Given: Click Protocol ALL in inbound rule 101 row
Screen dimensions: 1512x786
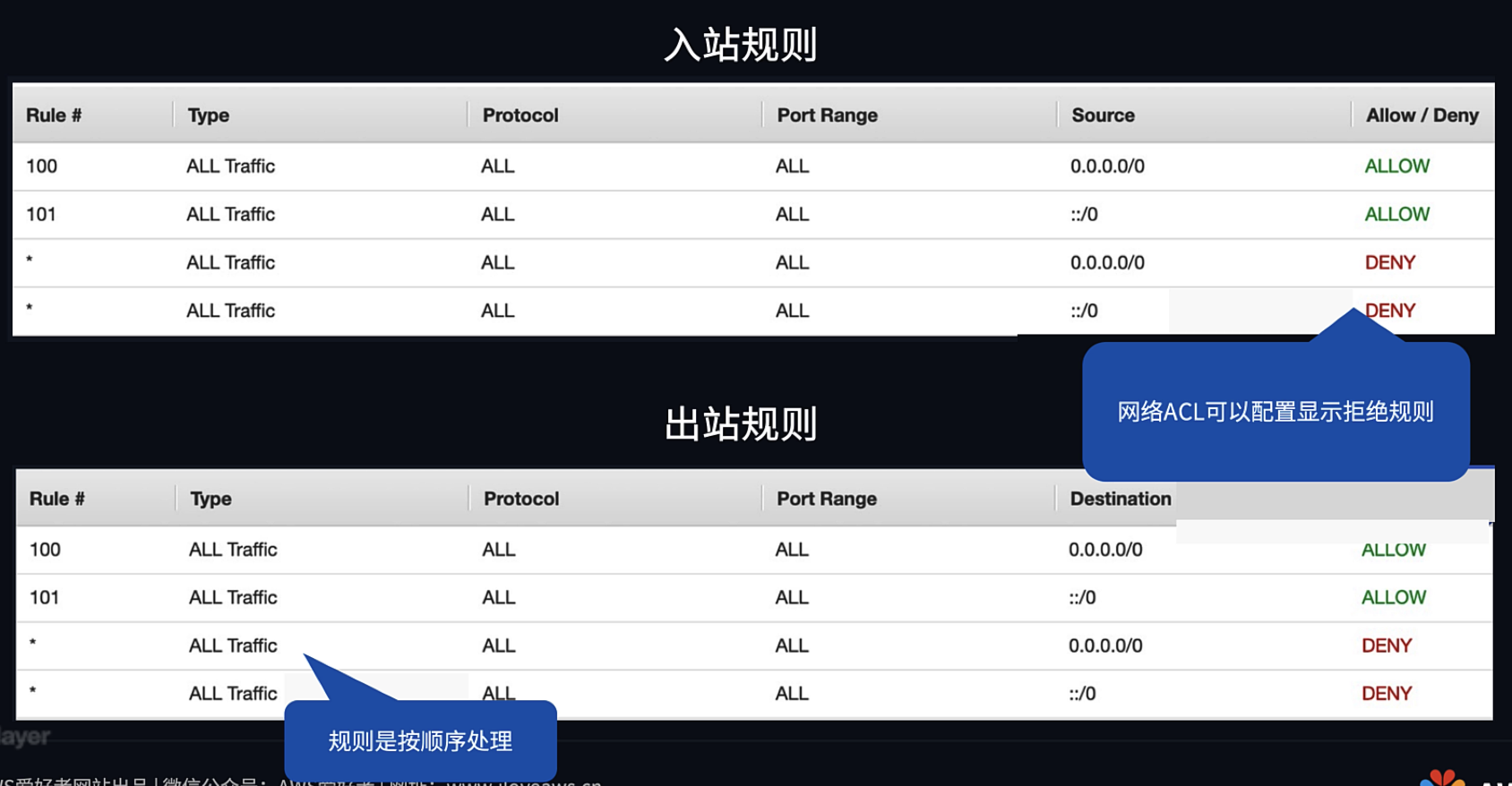Looking at the screenshot, I should (498, 214).
